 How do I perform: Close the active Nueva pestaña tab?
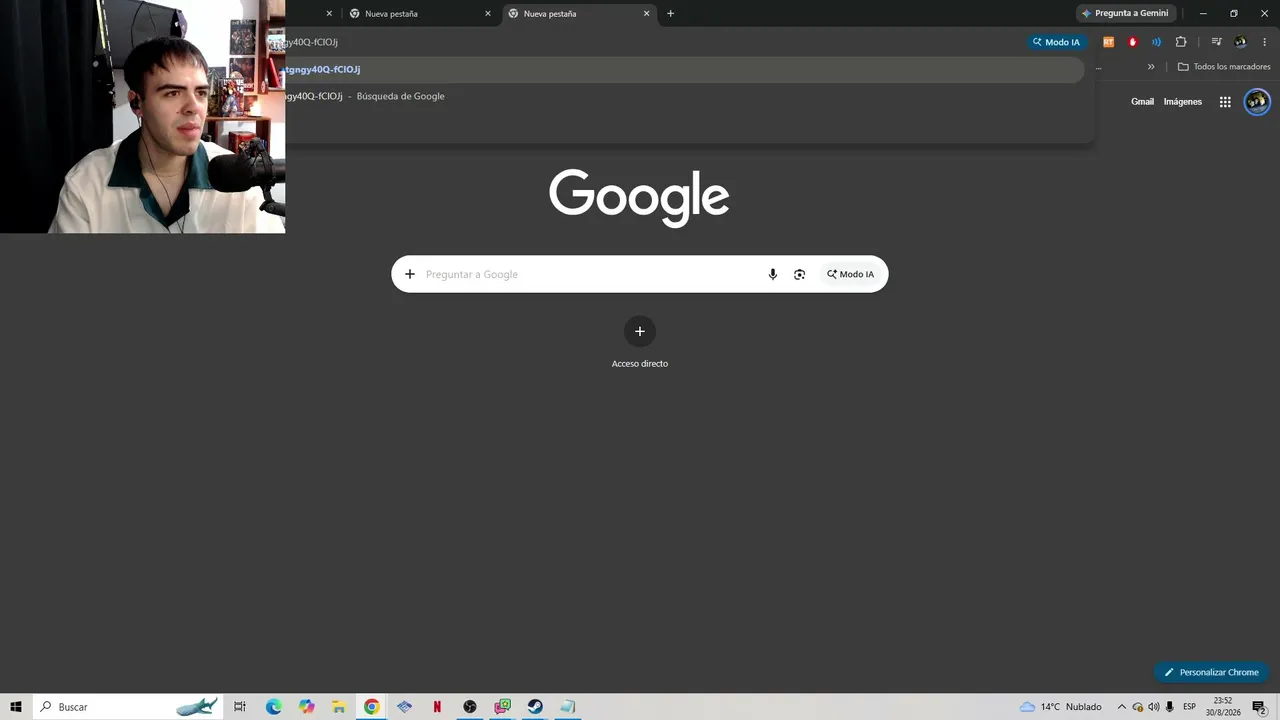click(x=646, y=13)
